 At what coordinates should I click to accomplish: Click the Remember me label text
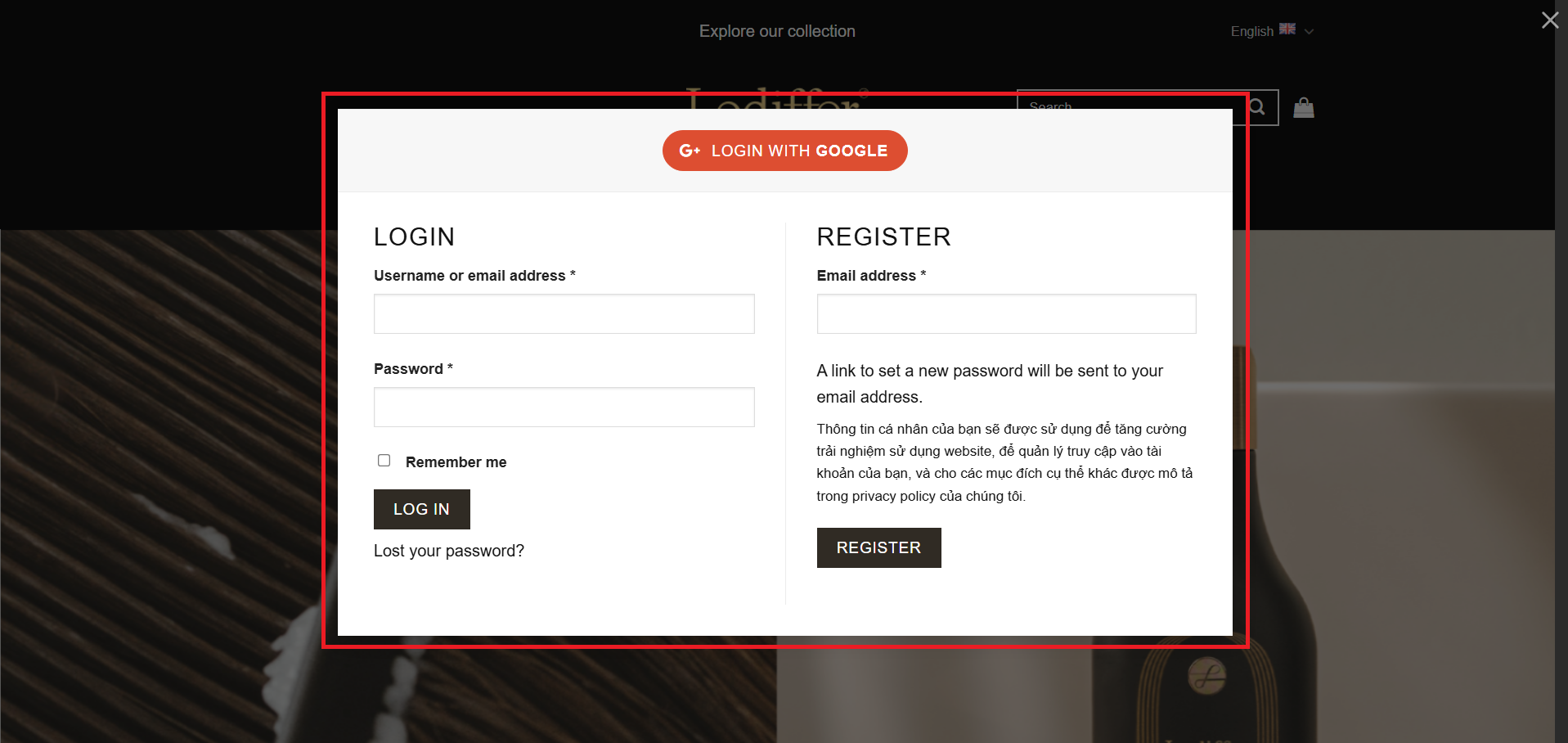click(456, 462)
